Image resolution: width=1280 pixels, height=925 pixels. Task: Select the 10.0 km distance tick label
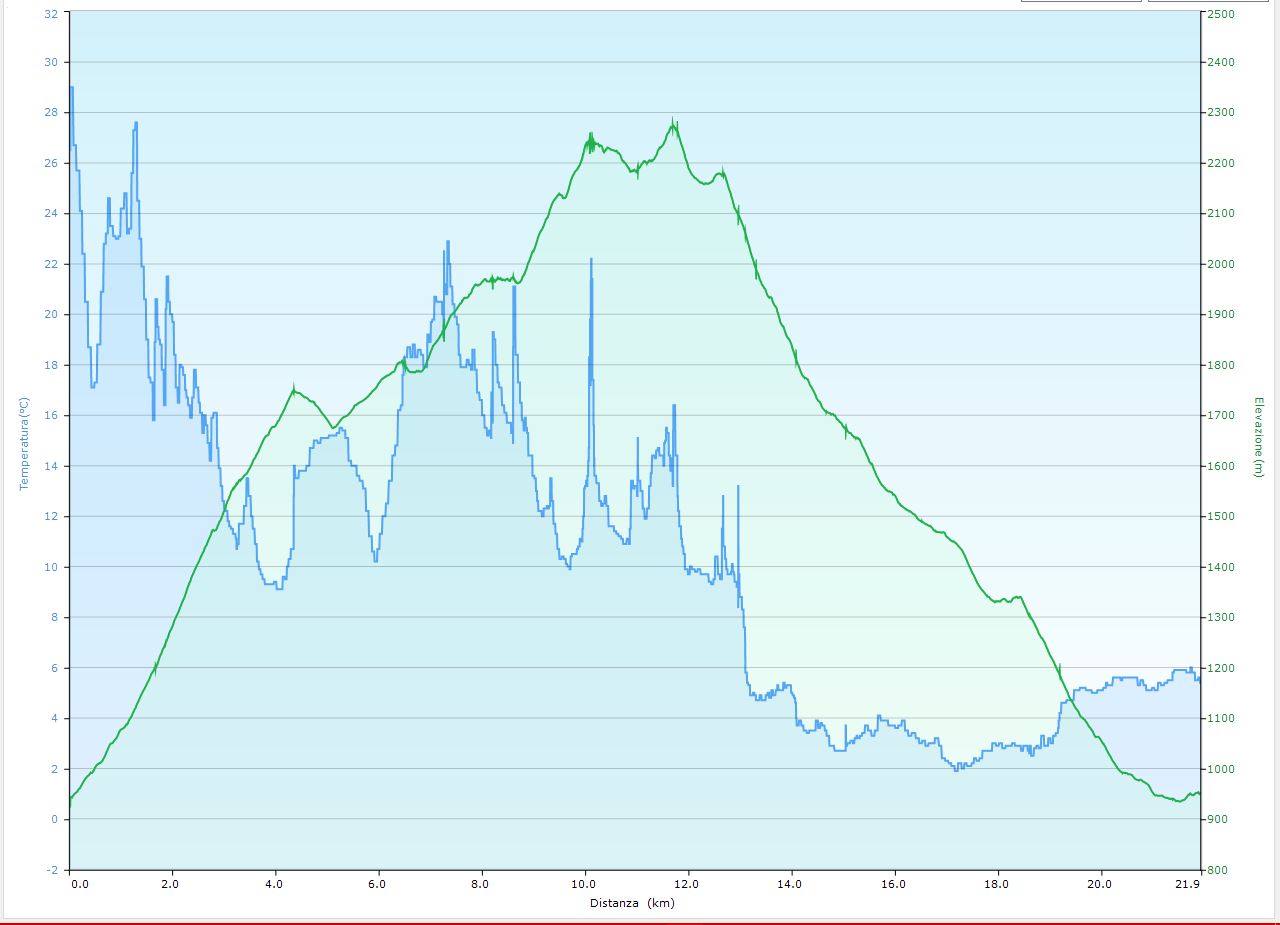tap(585, 884)
